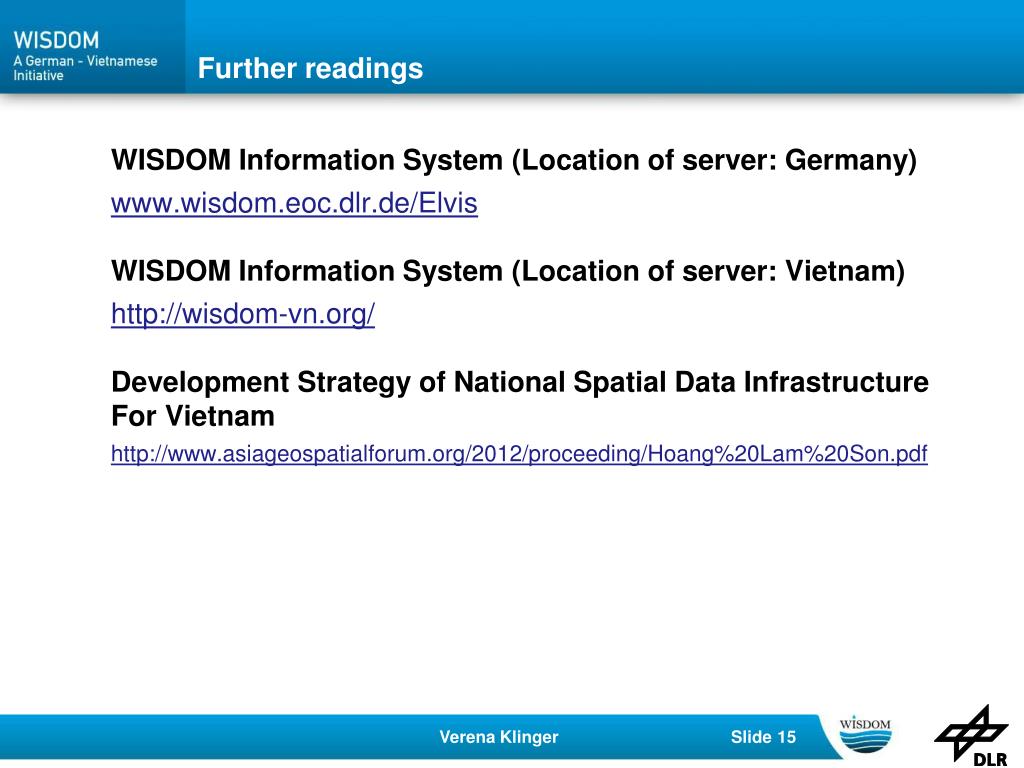This screenshot has height=768, width=1024.
Task: Open the asiageospatialforum.org Hoang Lam Son PDF link
Action: pyautogui.click(x=519, y=453)
